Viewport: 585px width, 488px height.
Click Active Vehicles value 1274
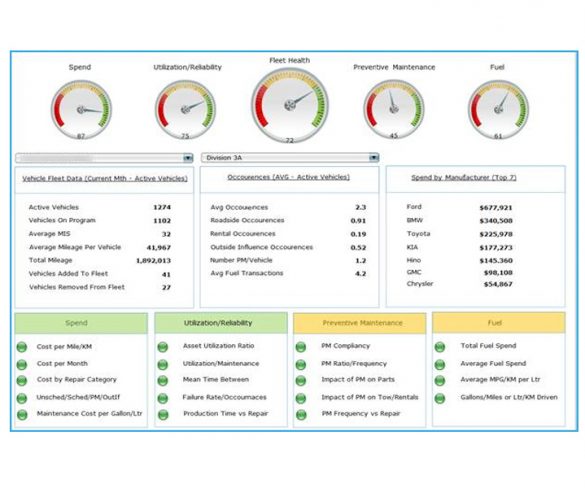pos(162,207)
